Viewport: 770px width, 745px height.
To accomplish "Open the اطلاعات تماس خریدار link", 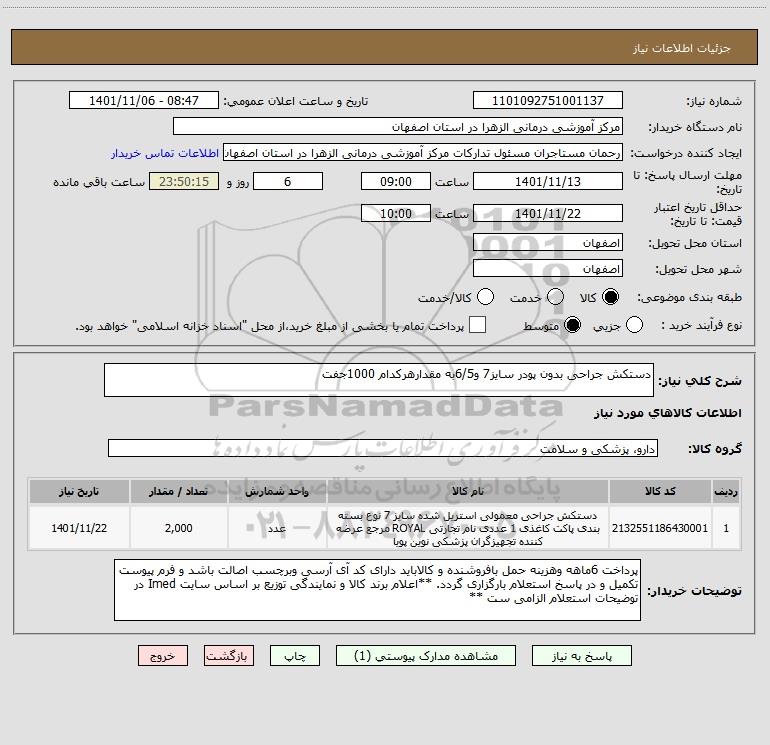I will click(165, 153).
